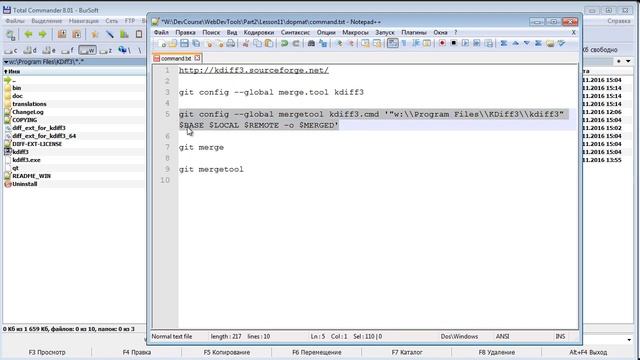The image size is (640, 360).
Task: Toggle synchronized horizontal scrolling
Action: pyautogui.click(x=377, y=43)
